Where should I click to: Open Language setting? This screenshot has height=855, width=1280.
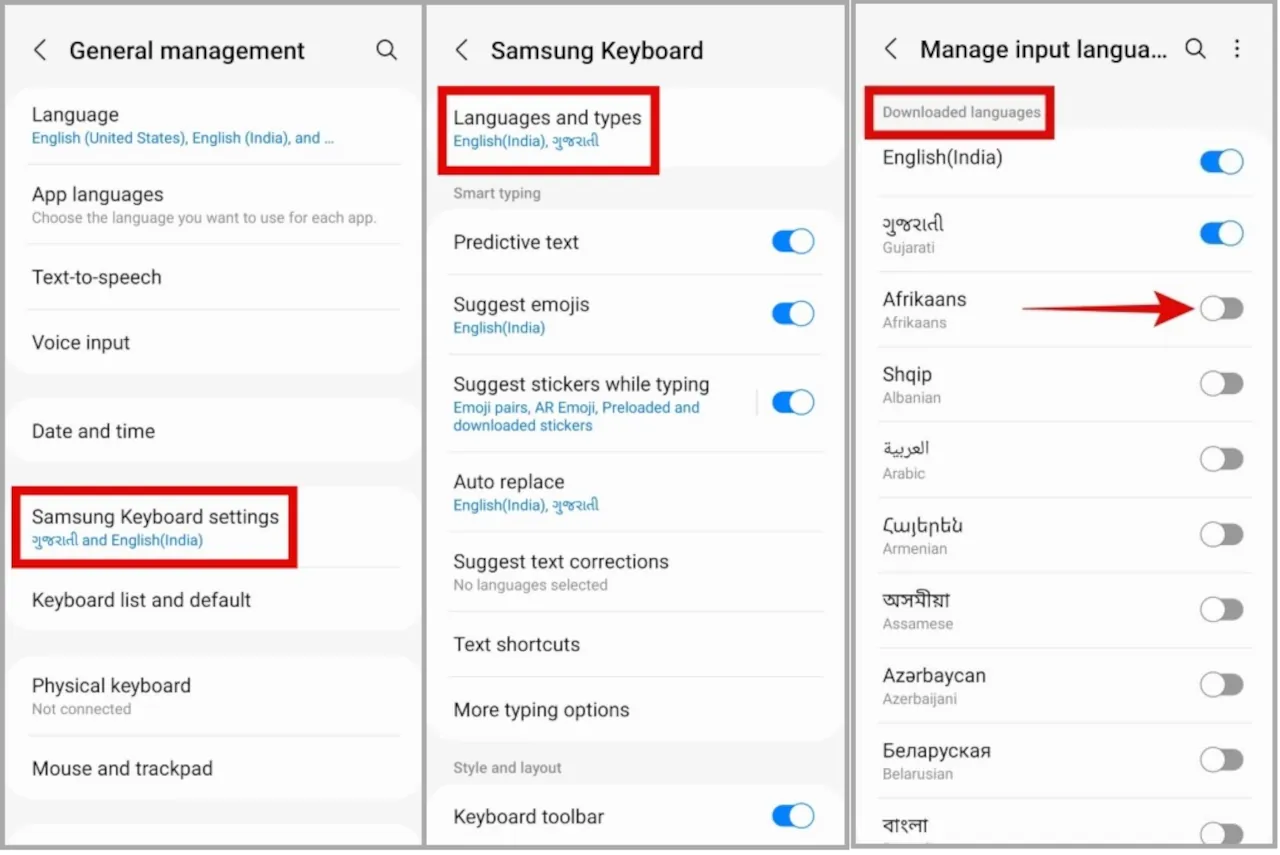click(x=215, y=126)
